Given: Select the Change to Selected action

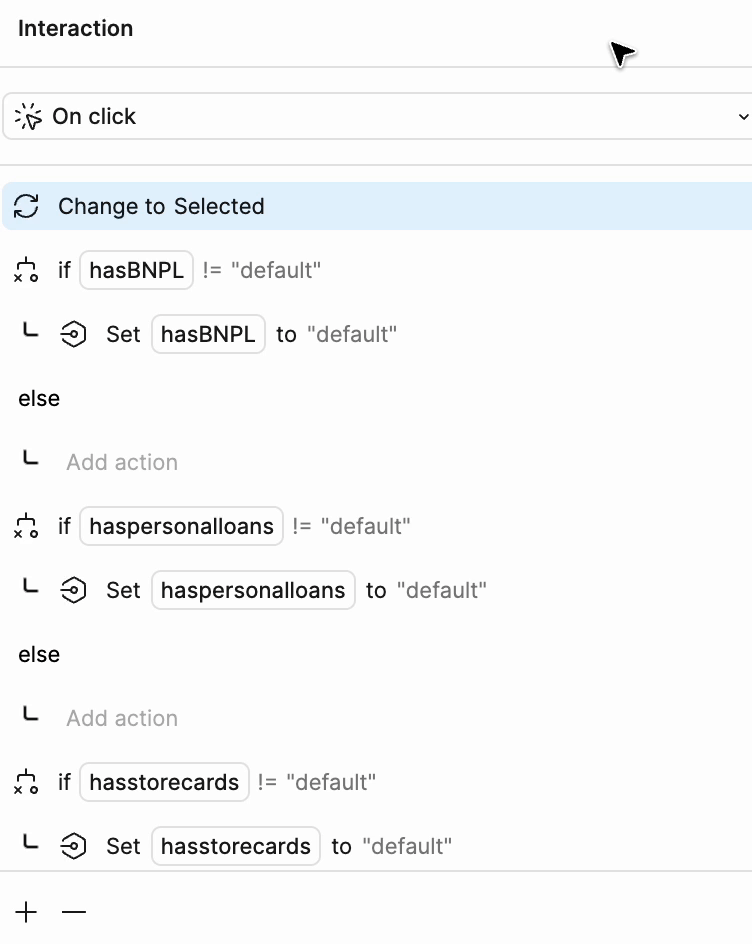Looking at the screenshot, I should click(161, 206).
